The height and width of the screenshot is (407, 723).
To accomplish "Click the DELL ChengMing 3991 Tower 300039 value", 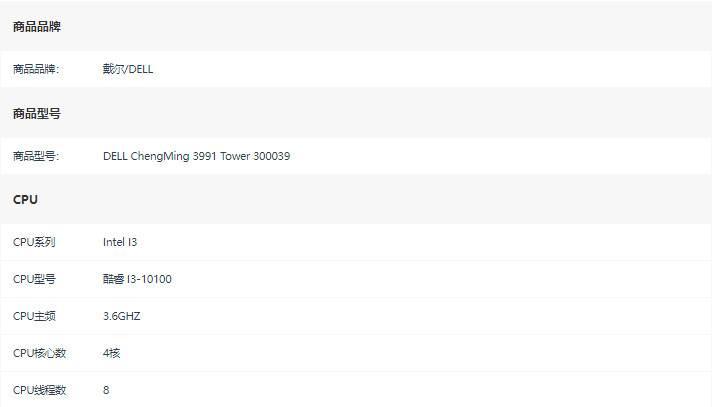I will click(x=196, y=156).
